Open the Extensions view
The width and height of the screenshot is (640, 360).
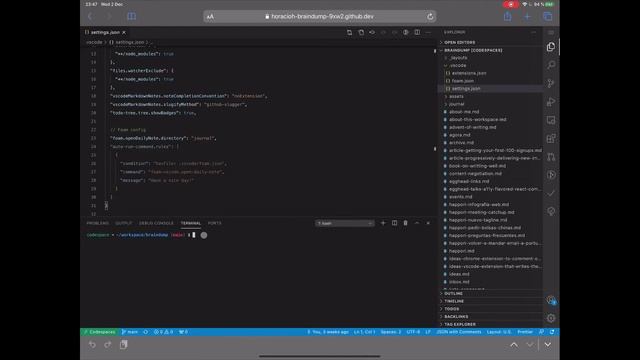551,138
